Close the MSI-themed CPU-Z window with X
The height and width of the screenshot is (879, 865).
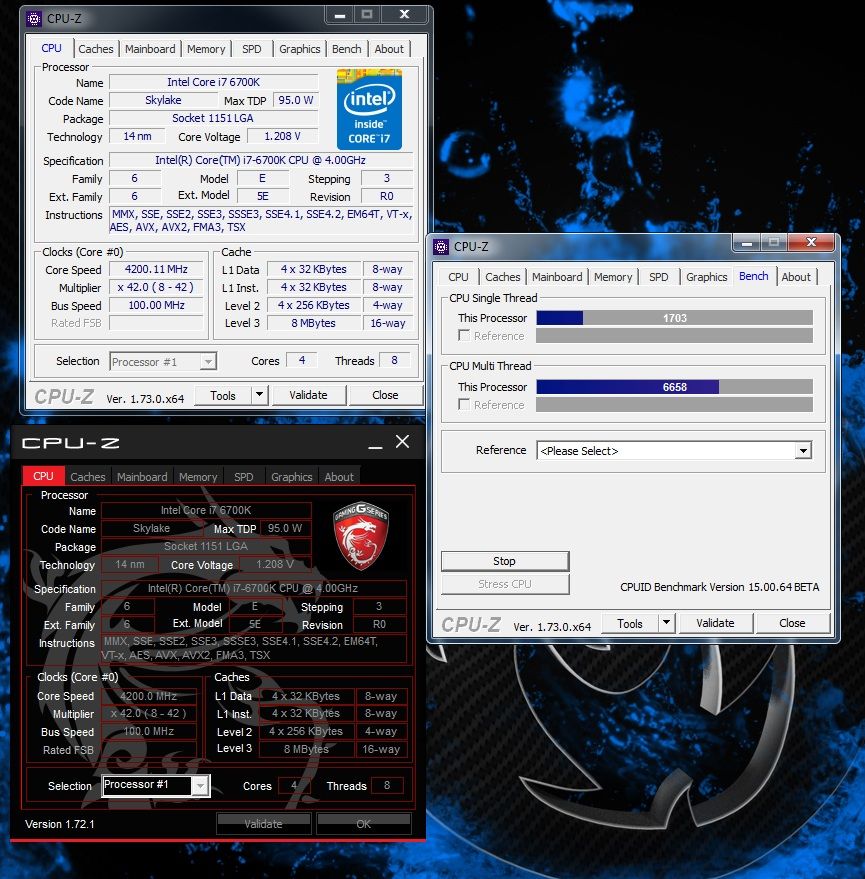[403, 442]
